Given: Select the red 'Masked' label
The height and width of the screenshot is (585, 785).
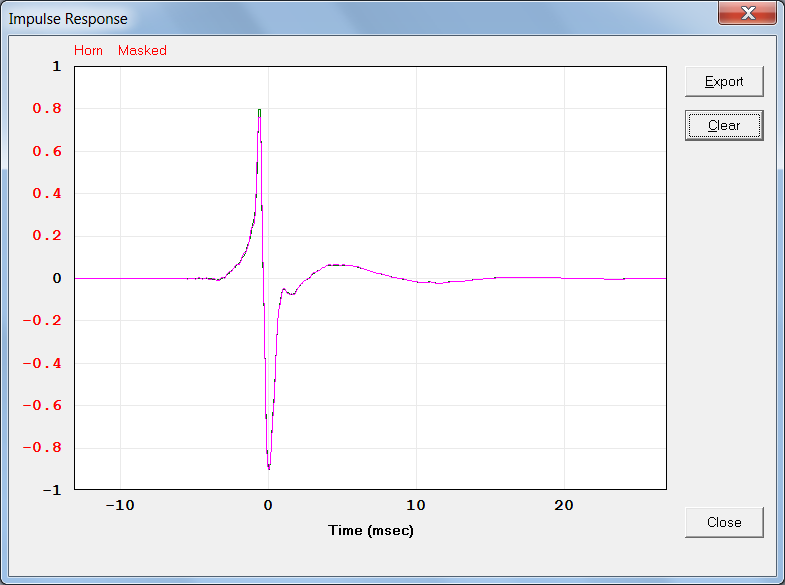Looking at the screenshot, I should [x=142, y=50].
